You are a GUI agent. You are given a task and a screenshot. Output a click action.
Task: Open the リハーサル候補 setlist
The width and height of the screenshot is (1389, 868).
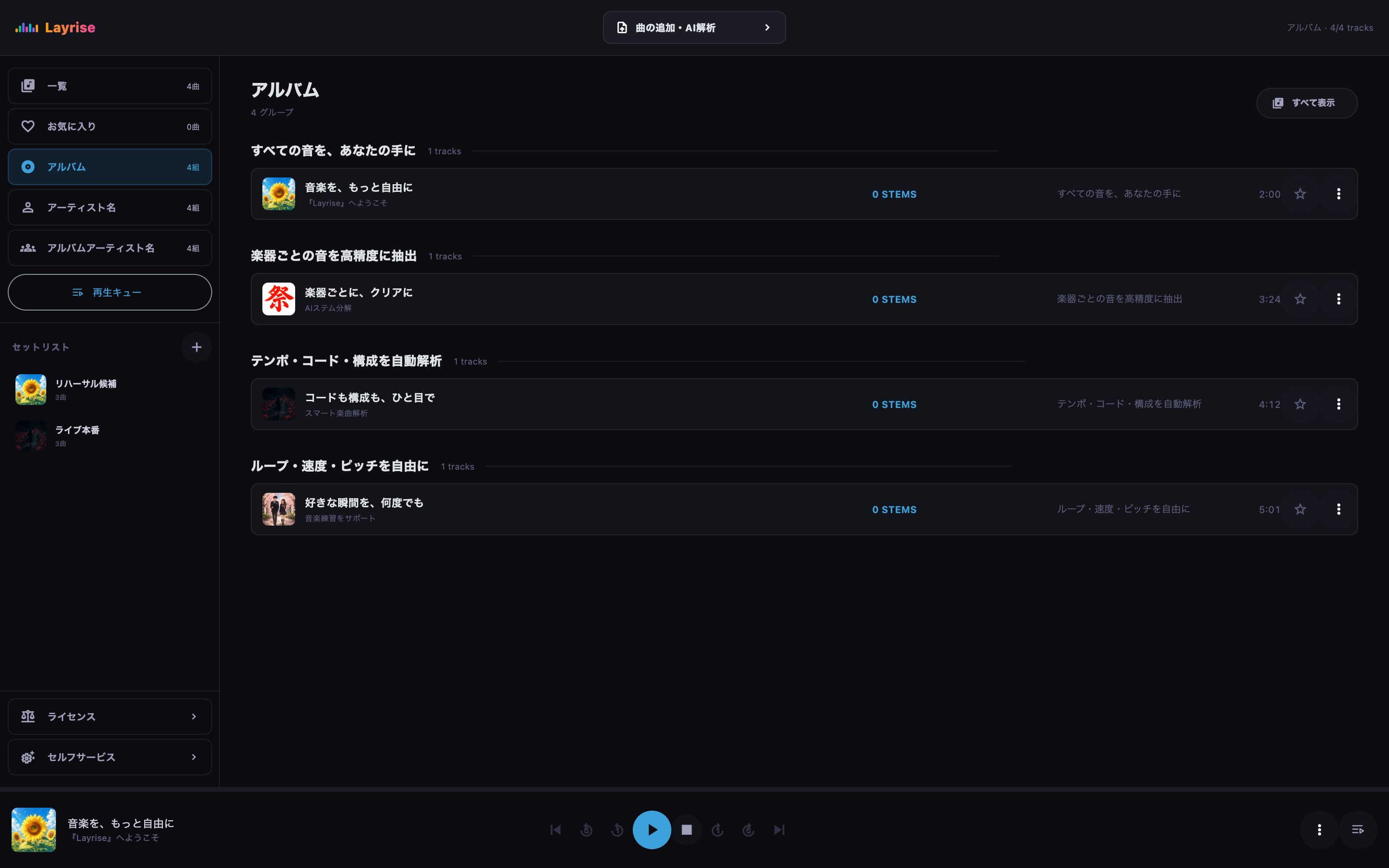tap(109, 389)
